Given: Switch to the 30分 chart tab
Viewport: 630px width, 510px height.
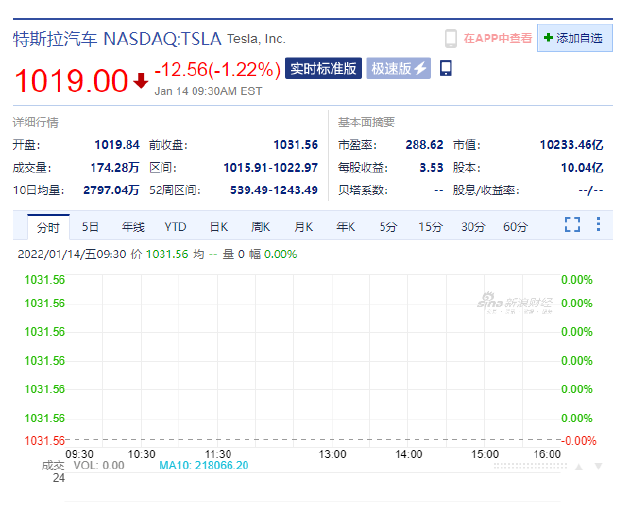Looking at the screenshot, I should (x=473, y=227).
